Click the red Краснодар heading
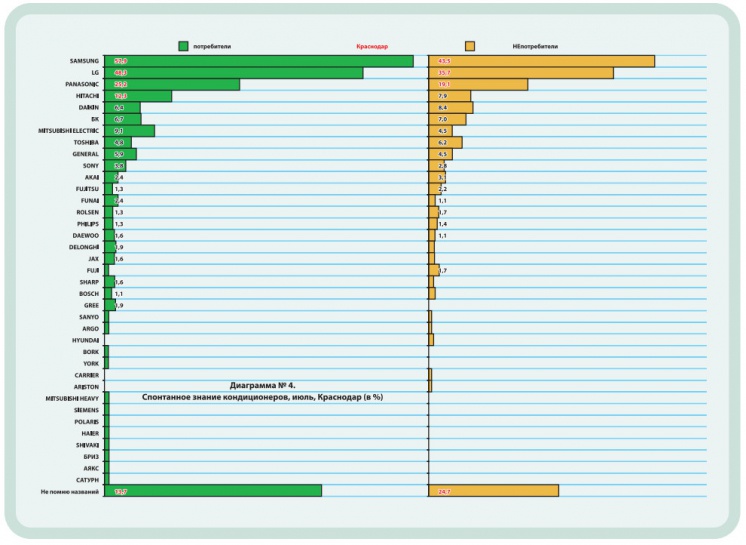 click(374, 46)
